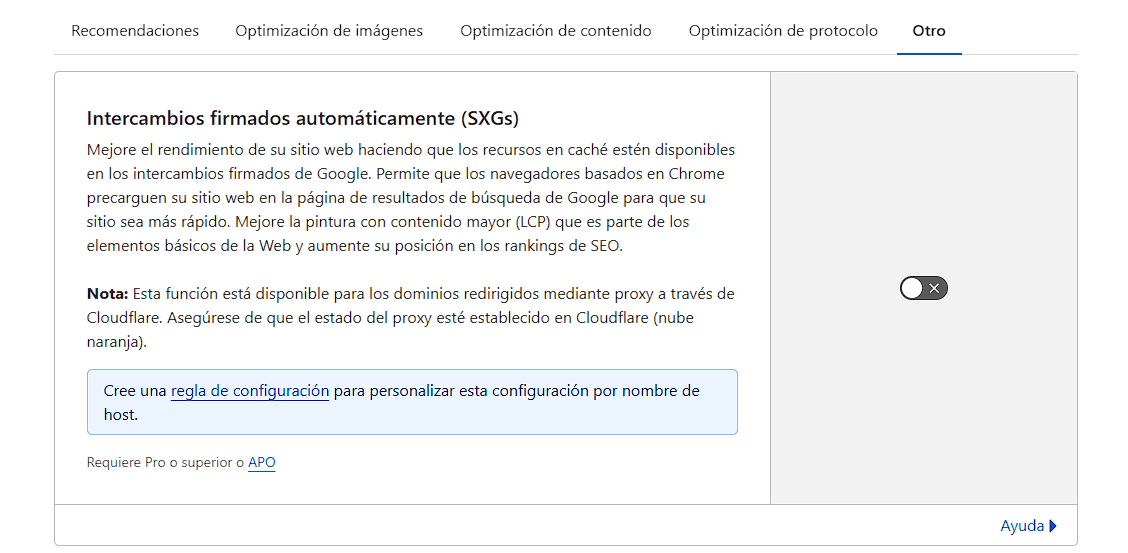
Task: Open the regla de configuración link
Action: point(250,391)
